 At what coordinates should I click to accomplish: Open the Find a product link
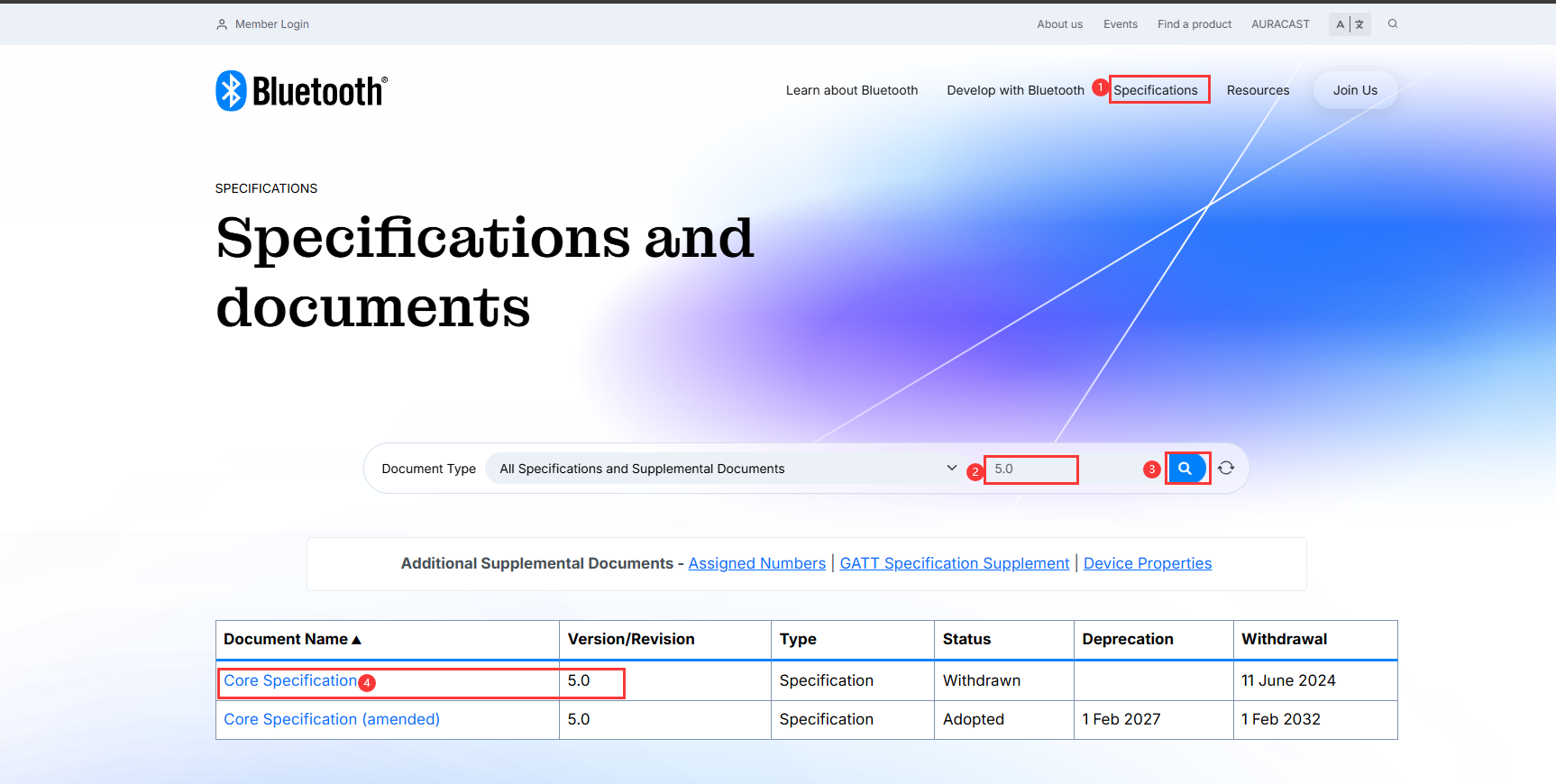[1194, 24]
